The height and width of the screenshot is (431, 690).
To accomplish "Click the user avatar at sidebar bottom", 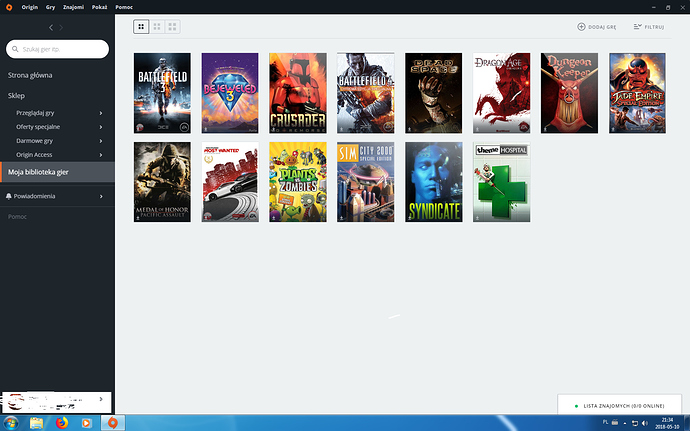I will coord(16,402).
